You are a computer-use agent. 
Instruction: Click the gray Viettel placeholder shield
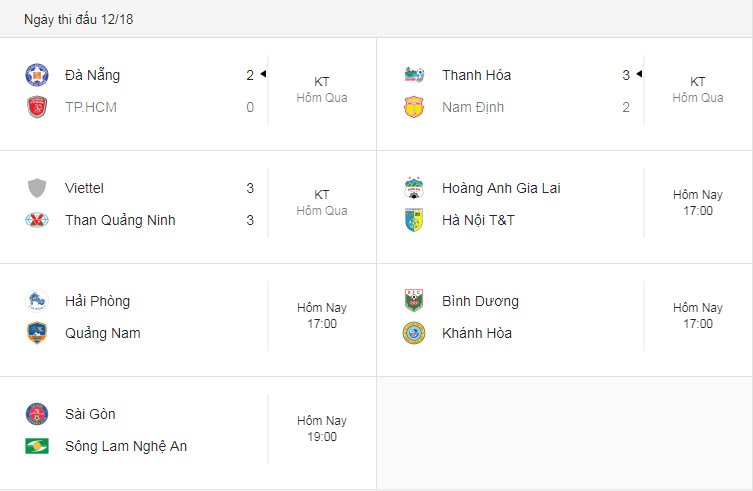pyautogui.click(x=37, y=188)
